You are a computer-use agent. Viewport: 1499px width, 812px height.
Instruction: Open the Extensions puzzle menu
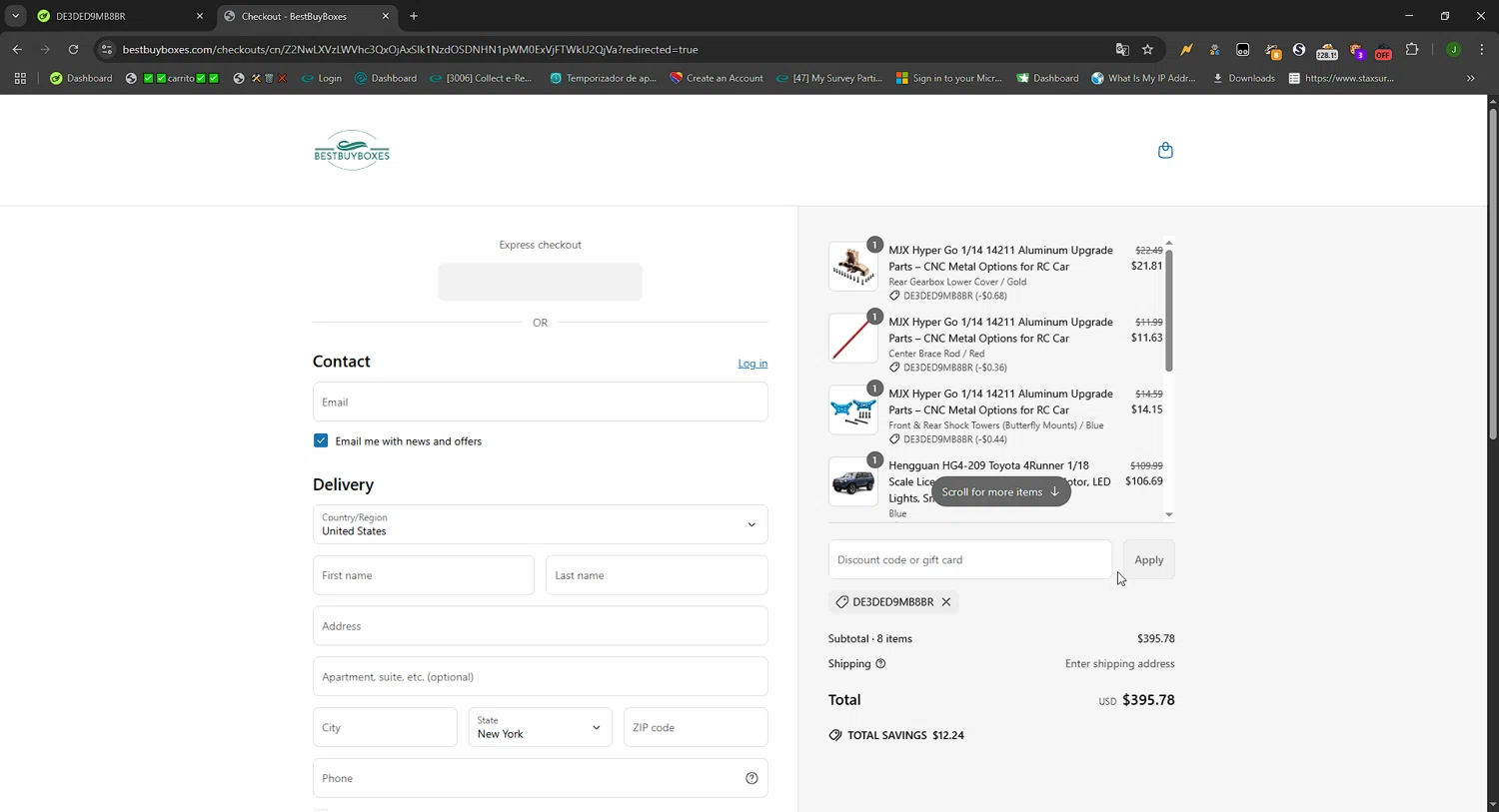coord(1412,49)
